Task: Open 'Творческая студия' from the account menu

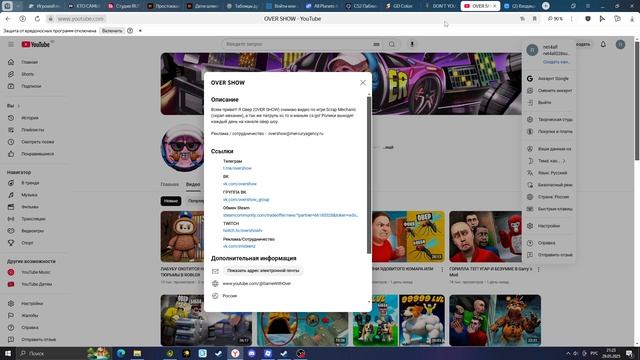Action: click(549, 120)
